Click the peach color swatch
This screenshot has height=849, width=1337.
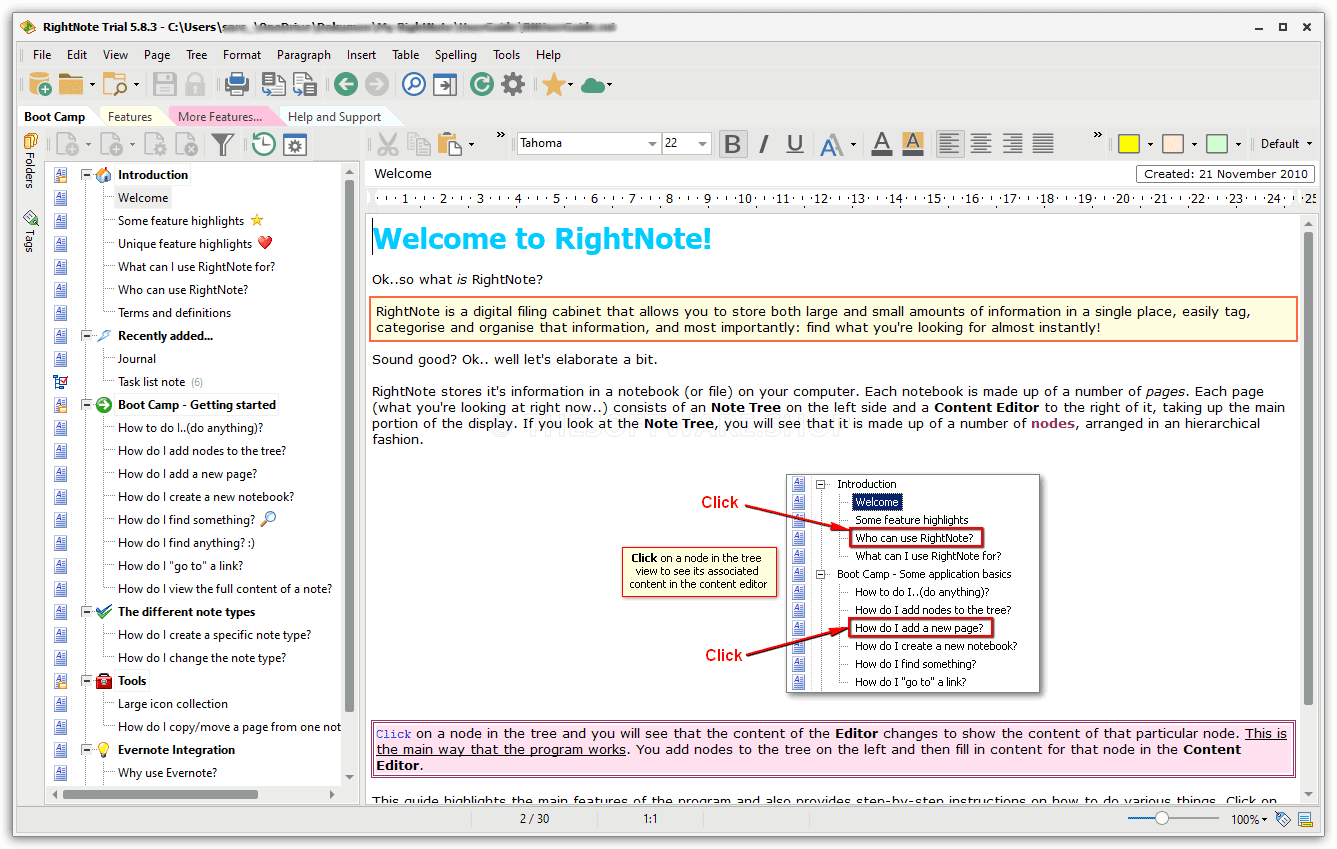click(1173, 144)
